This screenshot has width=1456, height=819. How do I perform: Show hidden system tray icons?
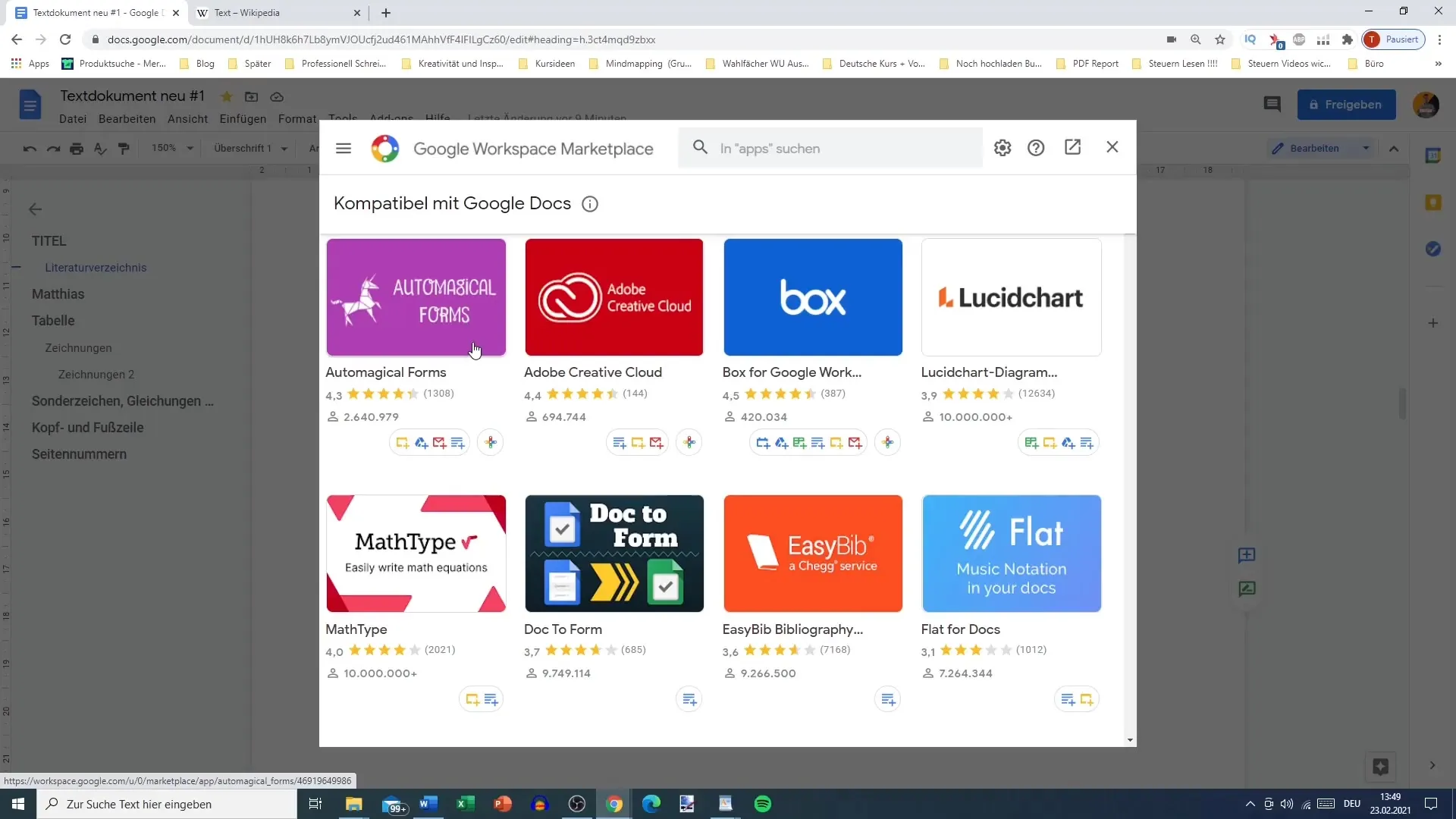[x=1250, y=804]
